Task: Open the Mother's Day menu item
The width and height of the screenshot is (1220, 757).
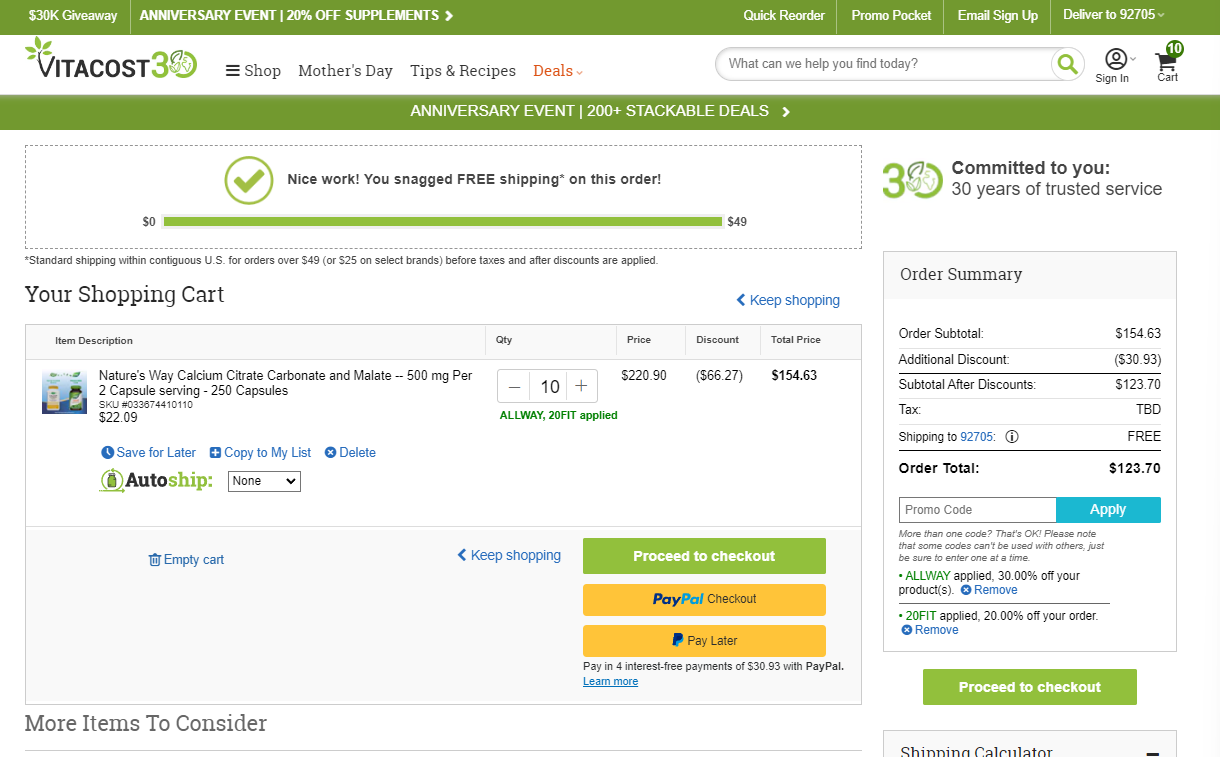Action: point(345,71)
